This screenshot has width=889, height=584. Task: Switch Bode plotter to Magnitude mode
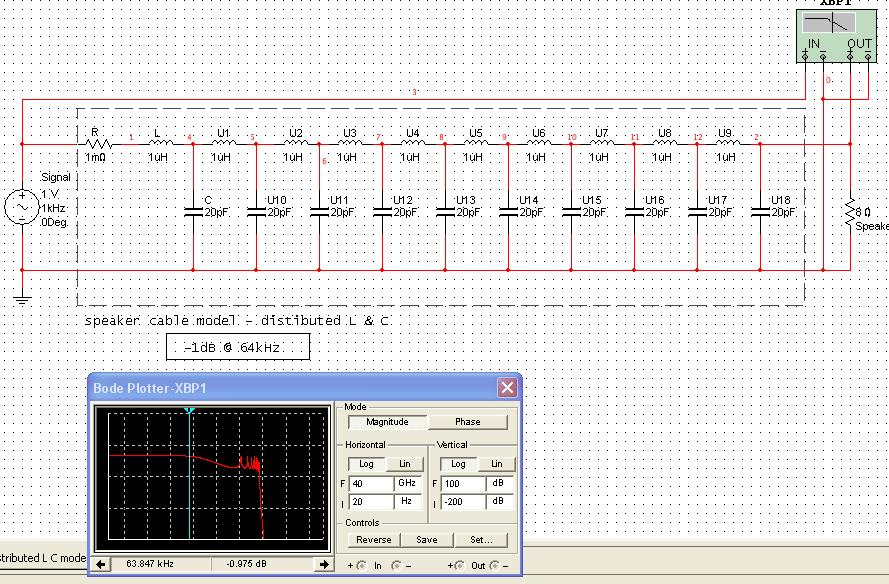(x=387, y=422)
